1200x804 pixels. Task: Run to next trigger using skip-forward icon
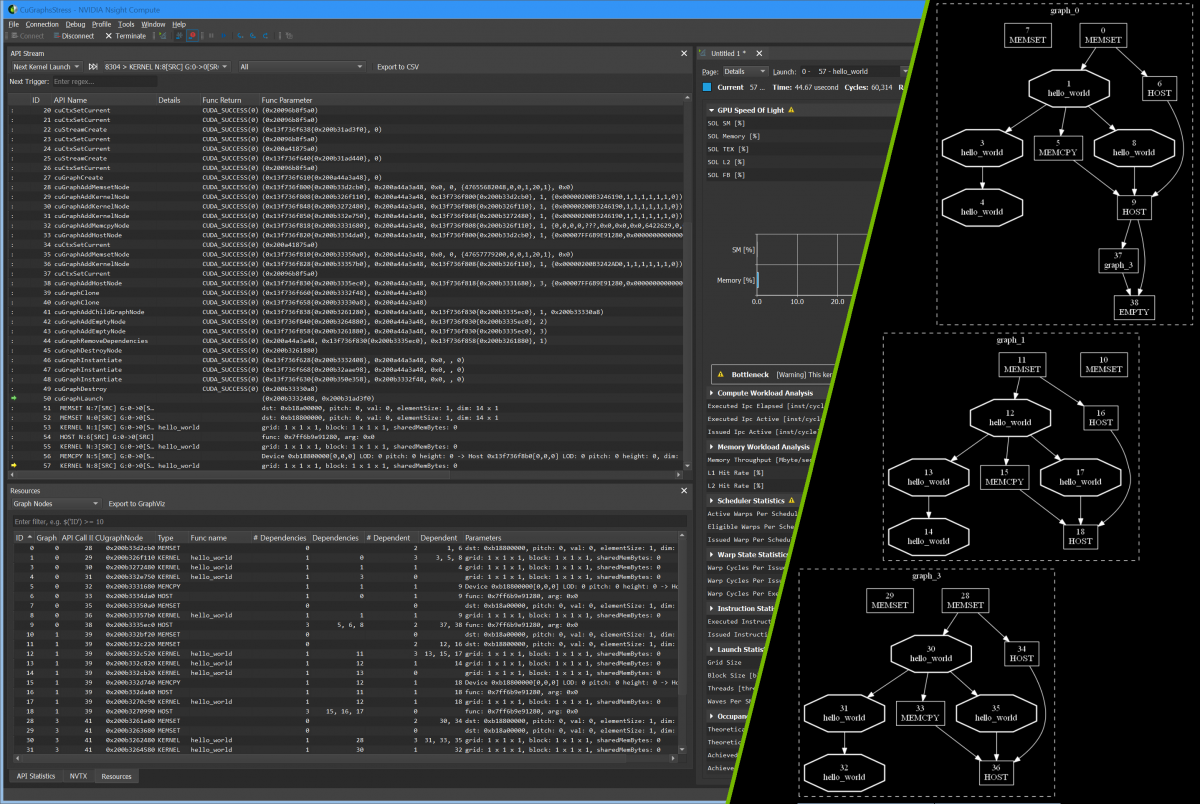click(93, 67)
